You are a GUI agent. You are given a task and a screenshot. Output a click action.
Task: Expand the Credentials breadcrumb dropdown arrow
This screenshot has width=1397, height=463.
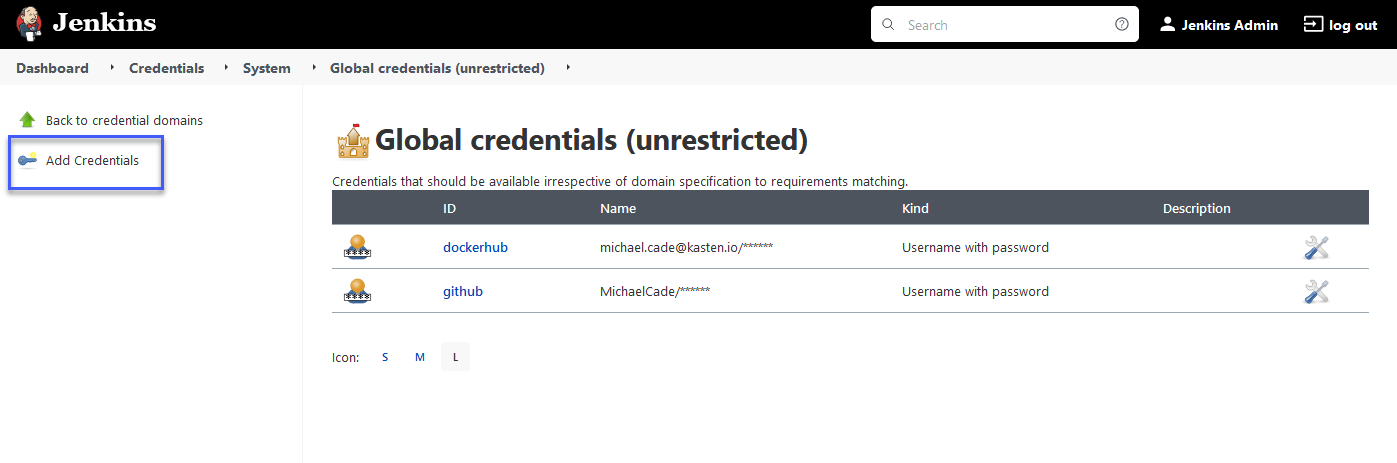226,68
